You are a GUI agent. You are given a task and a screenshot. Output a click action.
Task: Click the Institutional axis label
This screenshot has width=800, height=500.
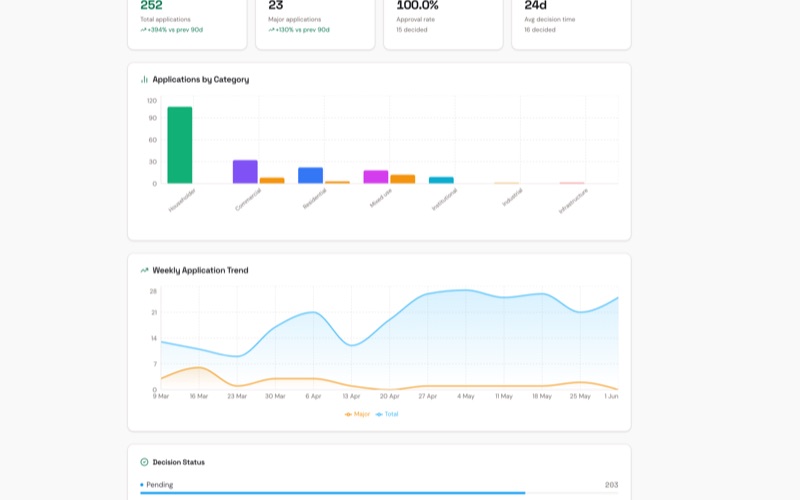444,199
